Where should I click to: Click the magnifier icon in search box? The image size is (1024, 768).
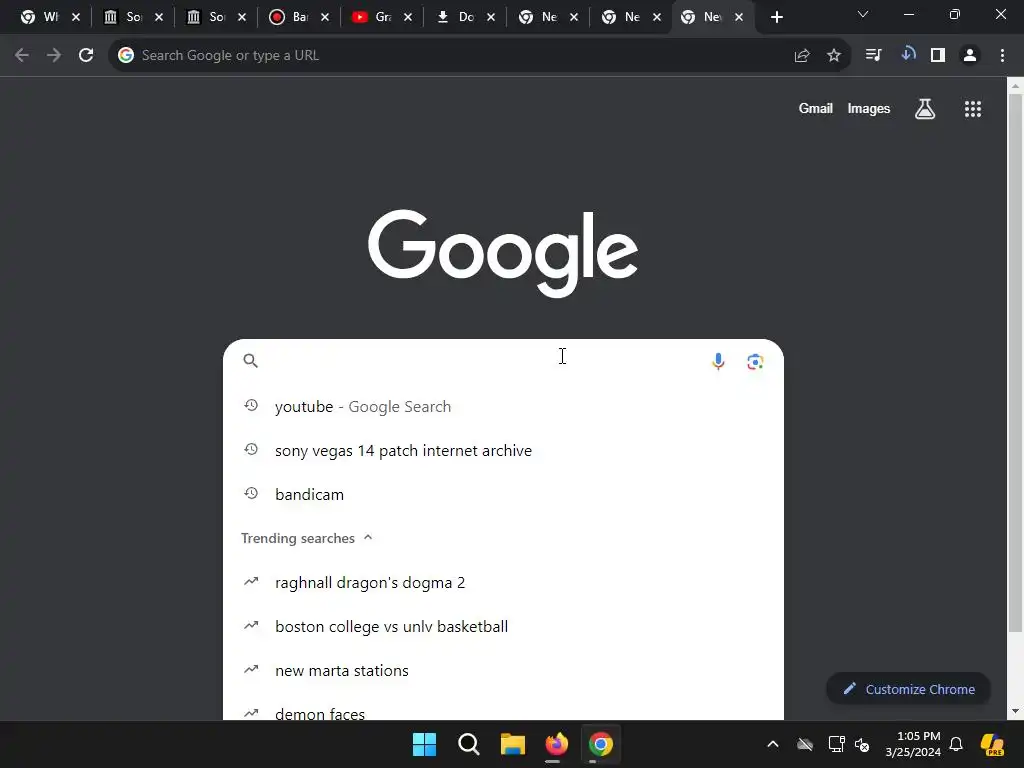[251, 360]
